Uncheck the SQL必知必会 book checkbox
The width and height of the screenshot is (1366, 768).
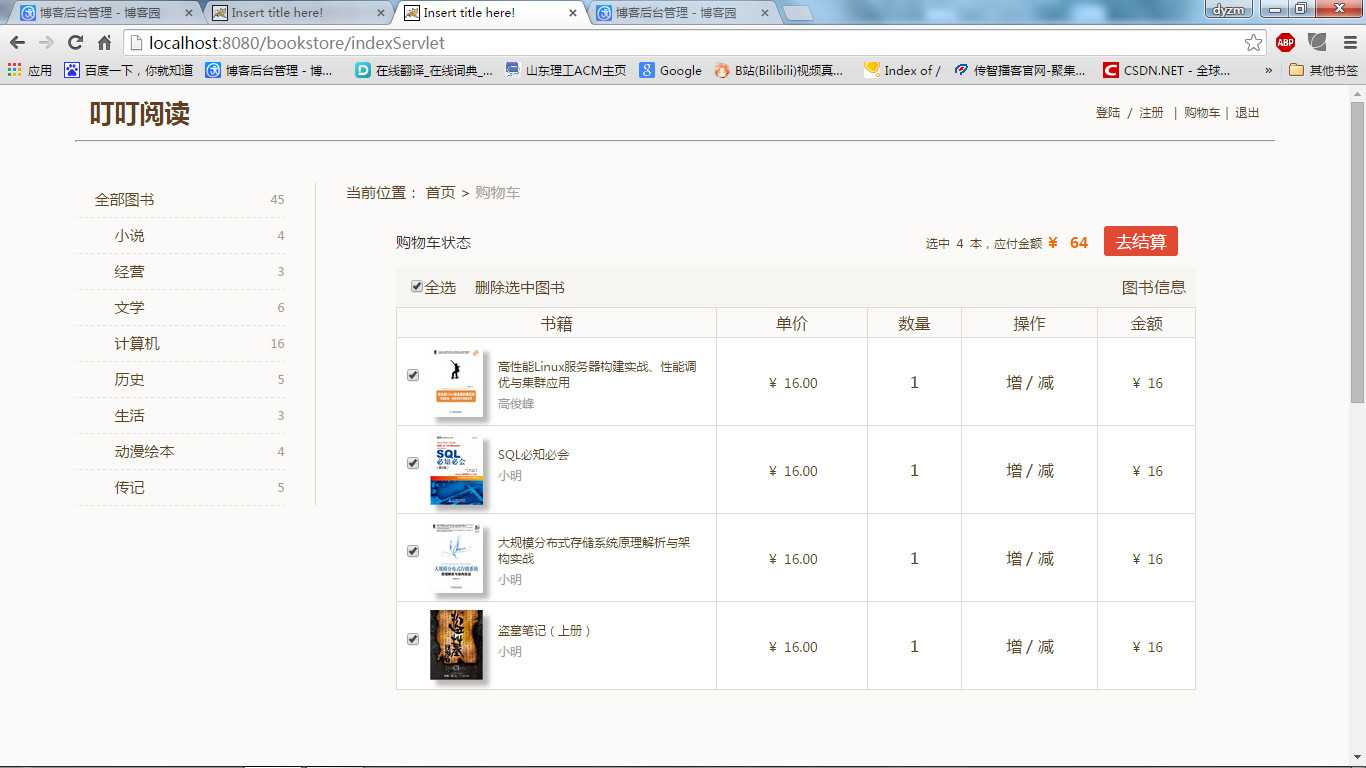tap(413, 463)
